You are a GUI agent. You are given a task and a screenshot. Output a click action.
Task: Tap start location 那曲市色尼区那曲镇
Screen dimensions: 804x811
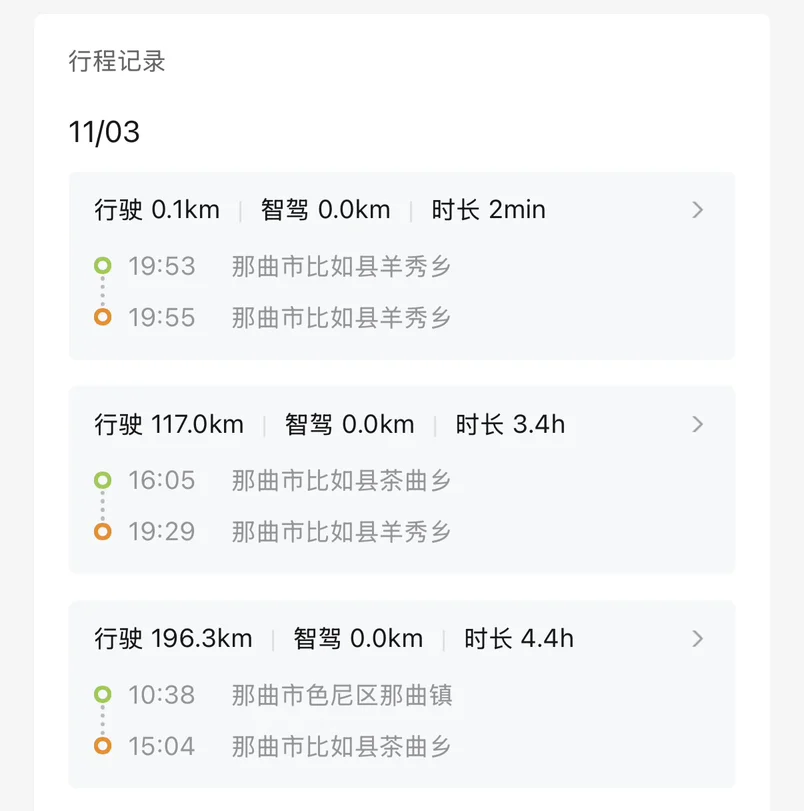pos(342,694)
